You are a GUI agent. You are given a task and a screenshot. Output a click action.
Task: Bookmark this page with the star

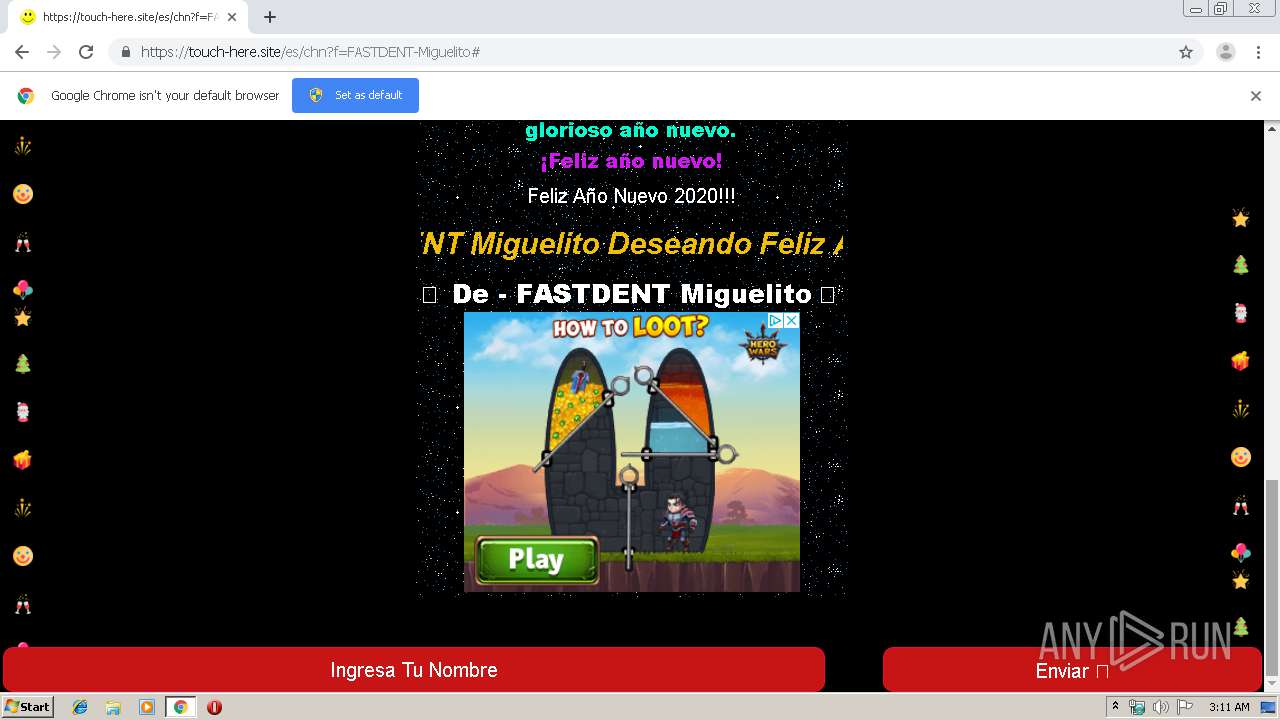1186,52
